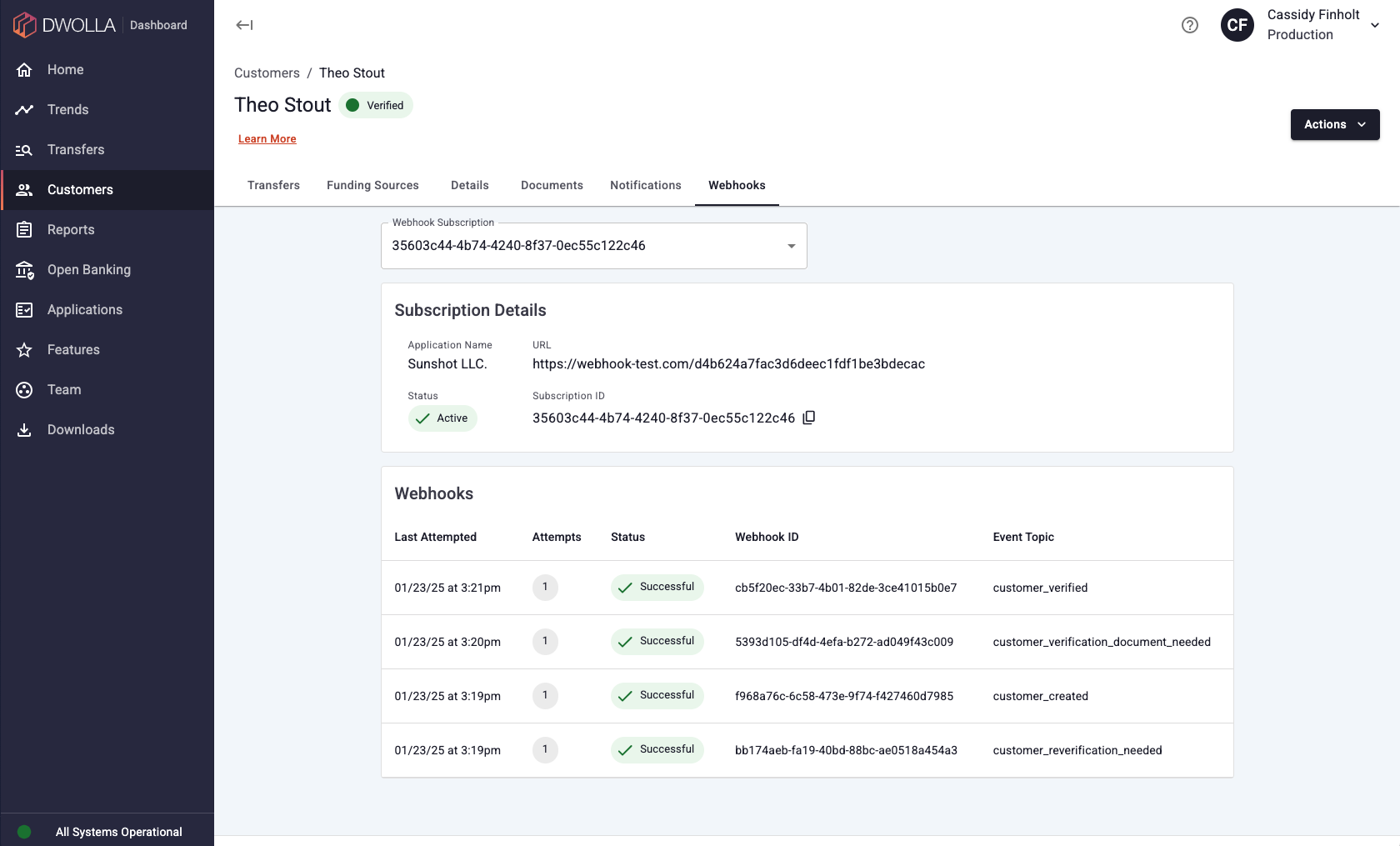
Task: Click the Sunshot LLC. application name
Action: (x=447, y=364)
